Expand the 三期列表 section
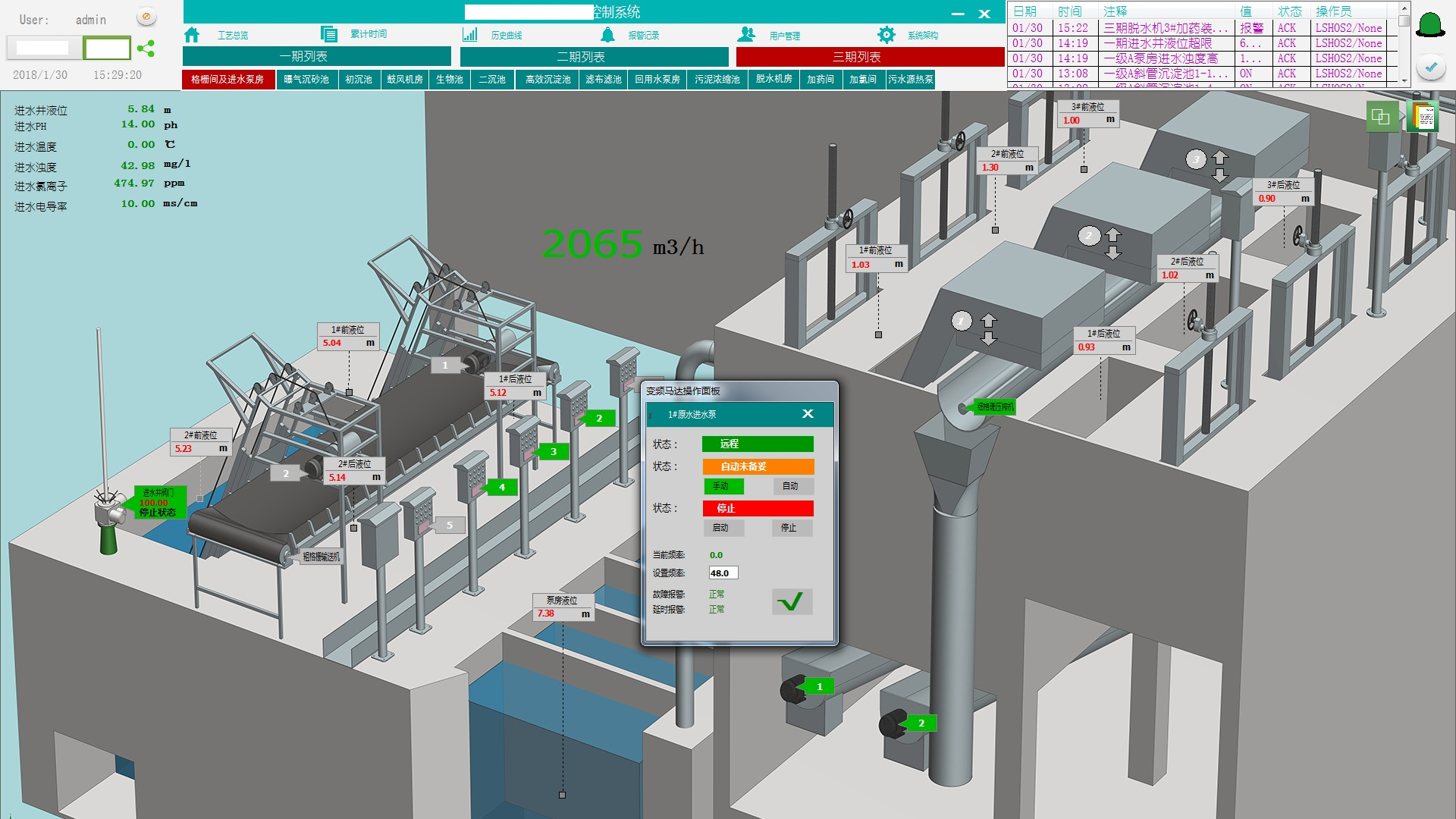This screenshot has width=1456, height=819. pyautogui.click(x=870, y=57)
